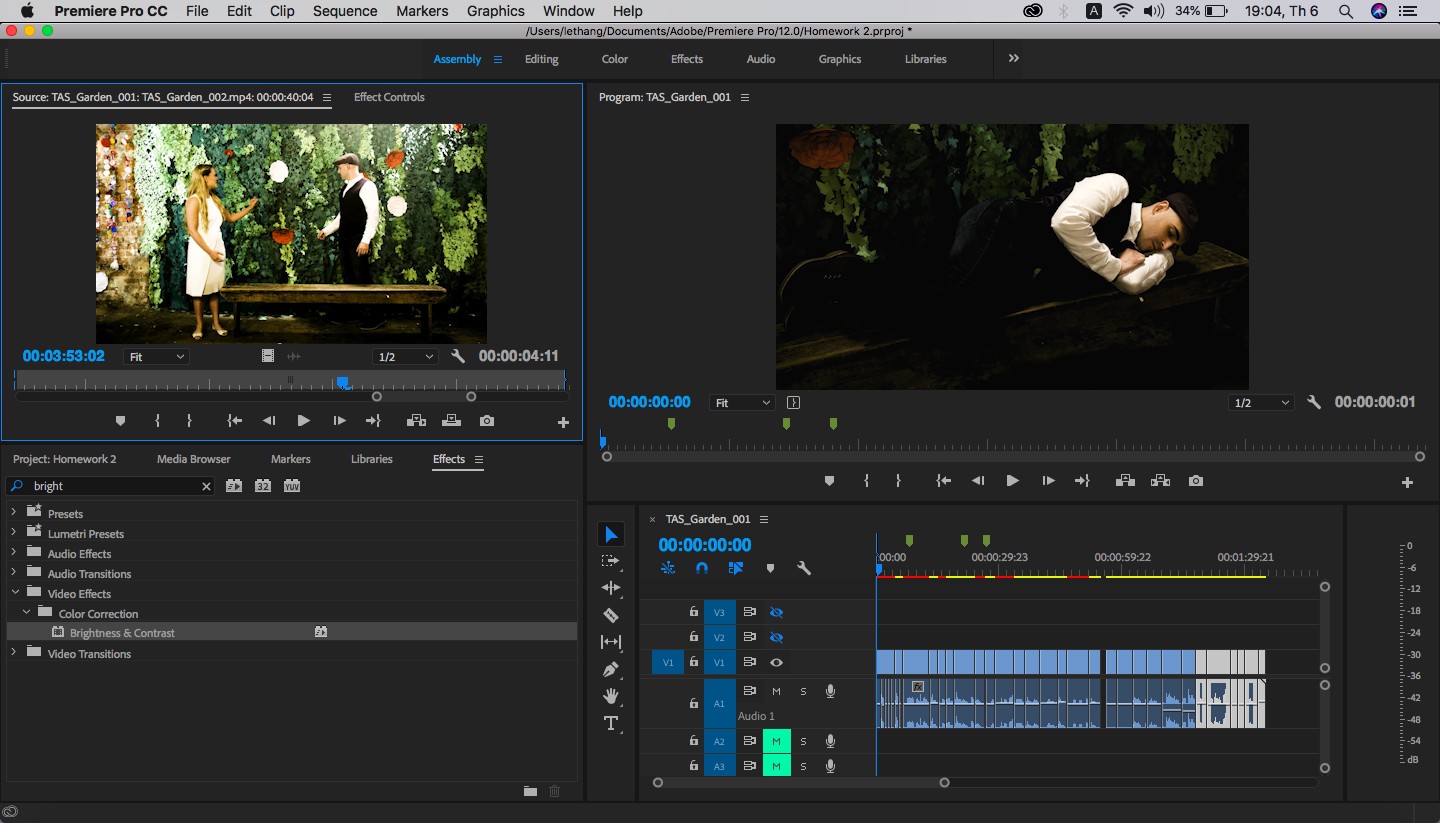
Task: Click the Export Frame camera icon in Program monitor
Action: [x=1195, y=481]
